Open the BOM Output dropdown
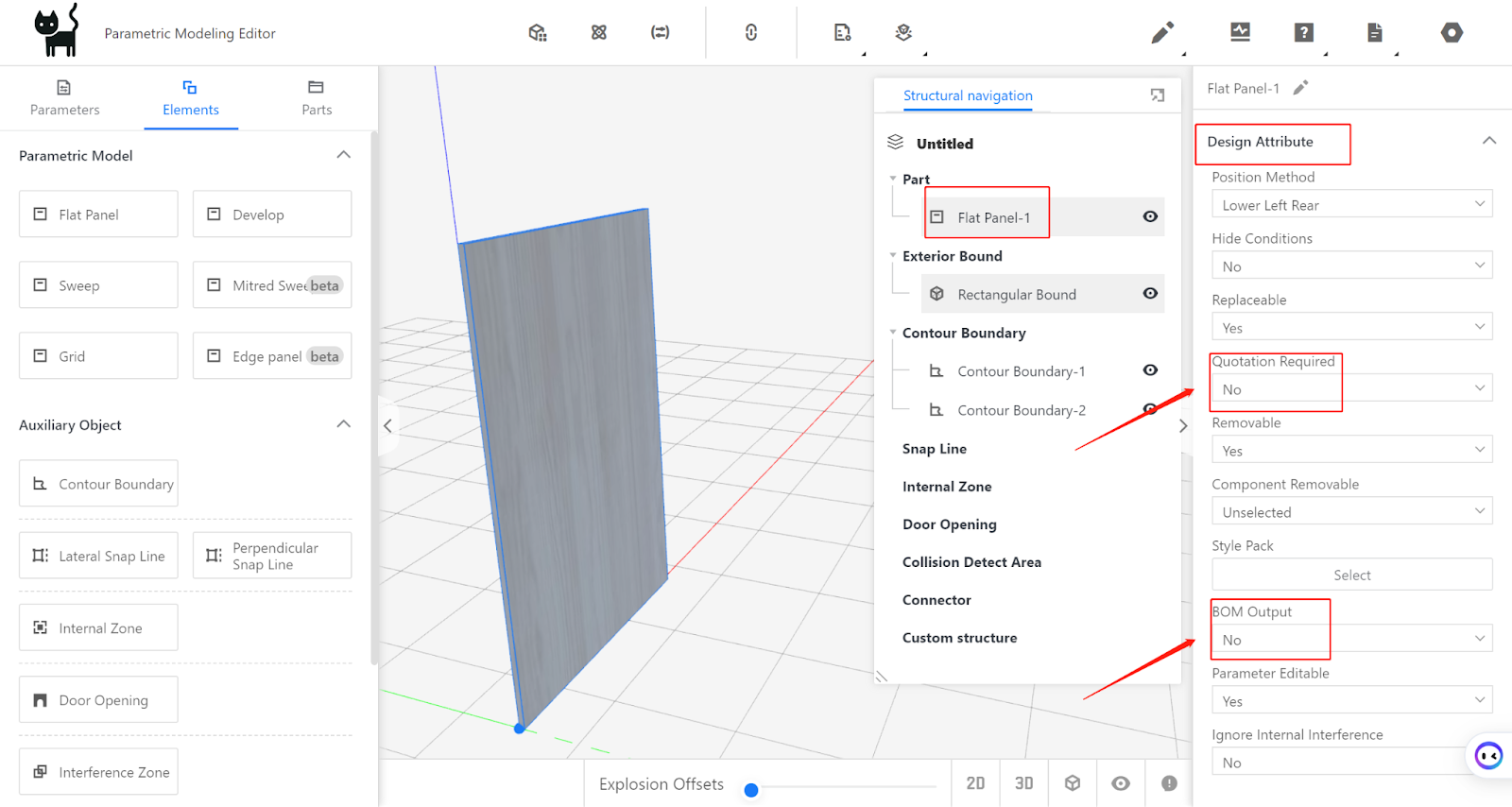 click(1351, 640)
